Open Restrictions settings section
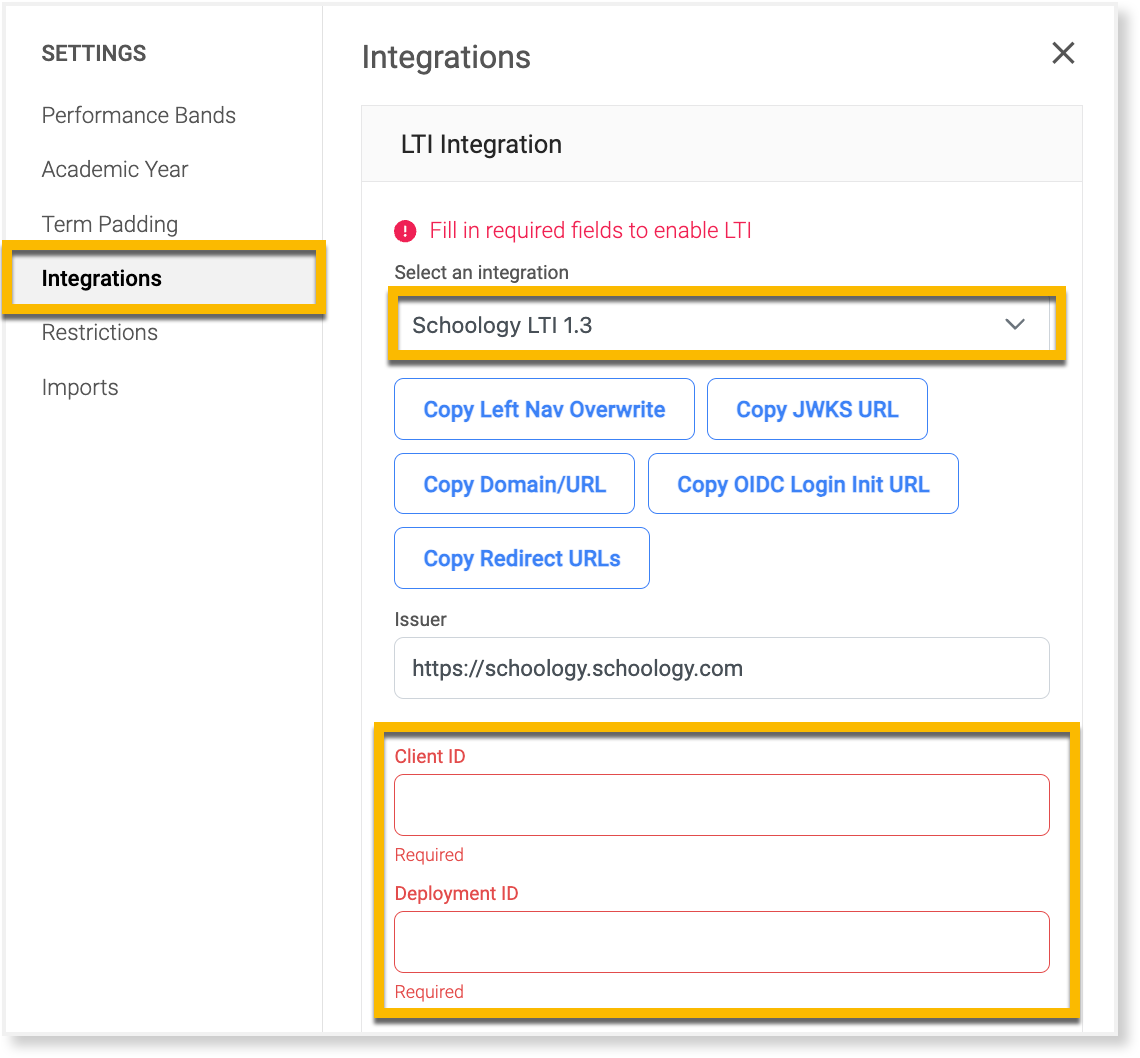 100,332
